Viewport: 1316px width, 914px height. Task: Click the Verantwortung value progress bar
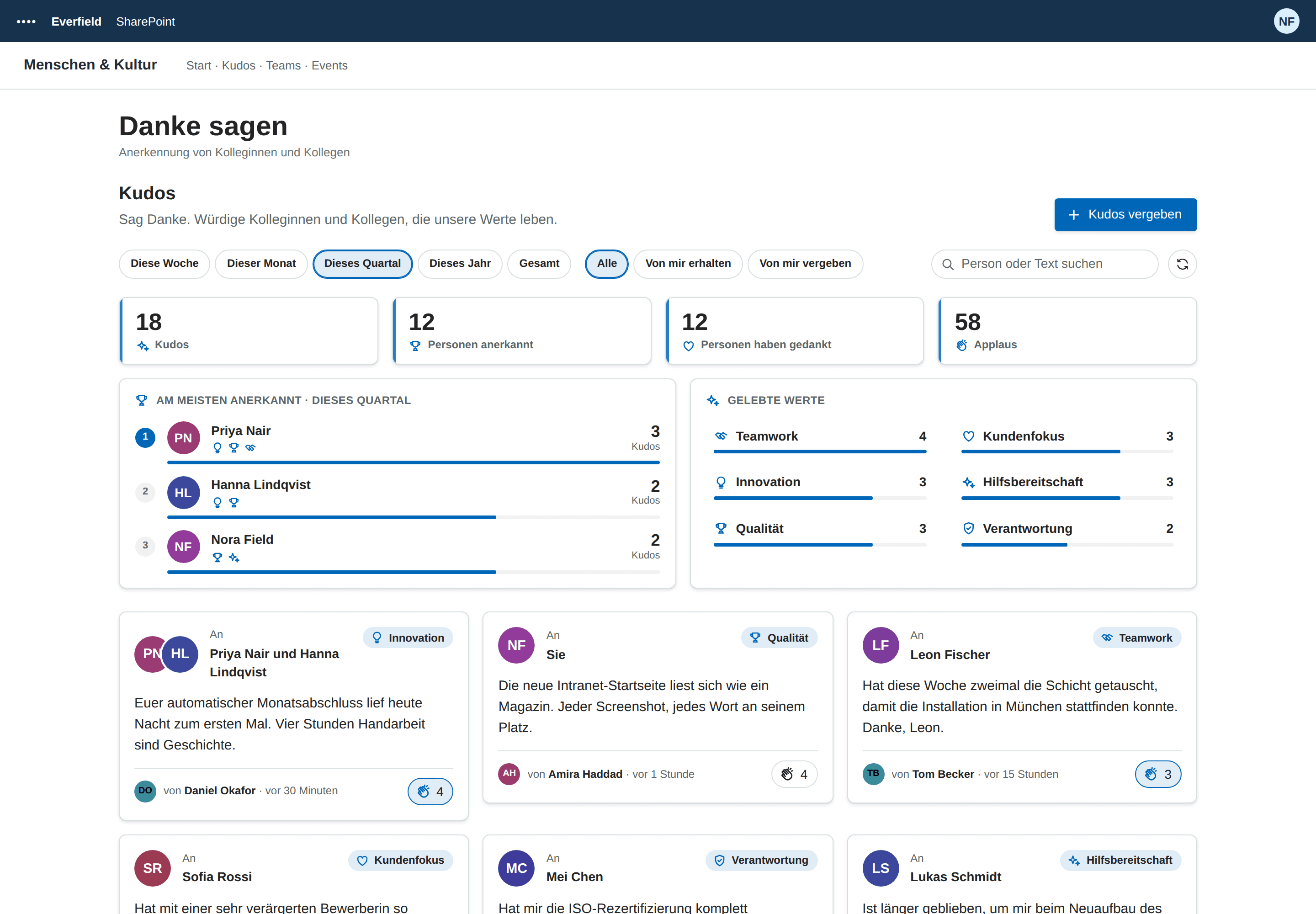[1067, 545]
